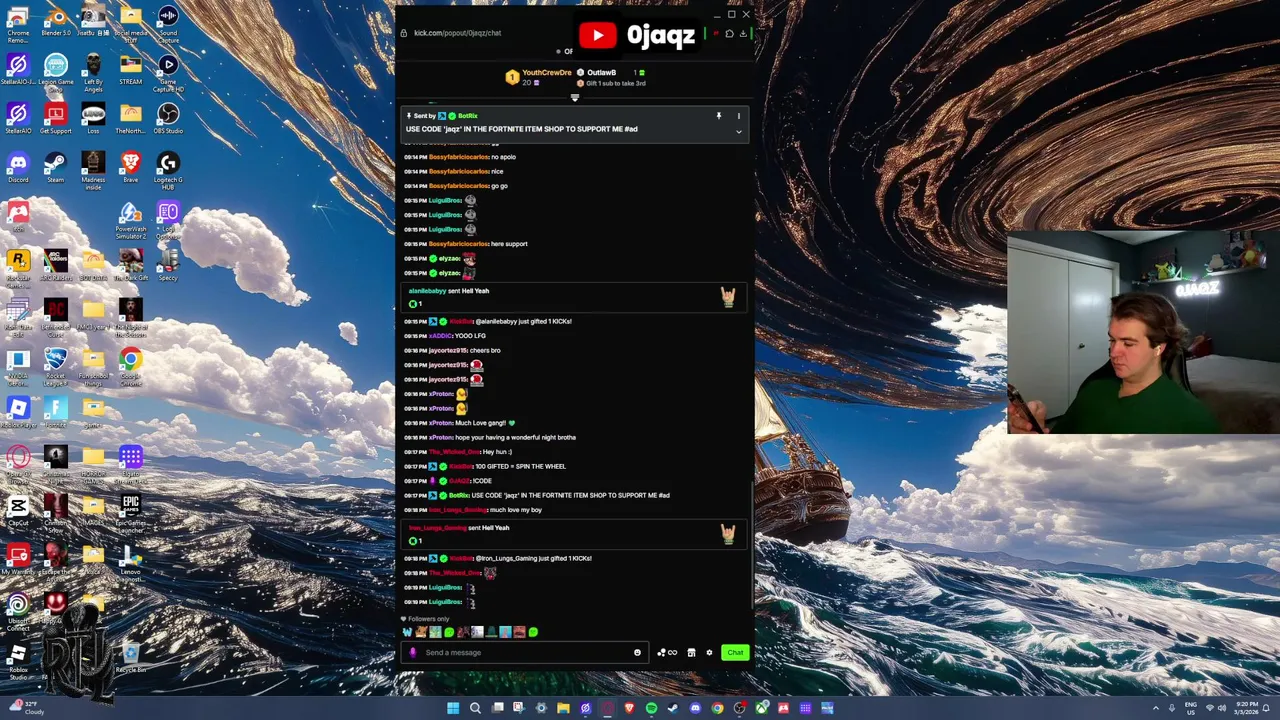The height and width of the screenshot is (720, 1280).
Task: Launch Roblox Player from the desktop
Action: click(x=18, y=412)
